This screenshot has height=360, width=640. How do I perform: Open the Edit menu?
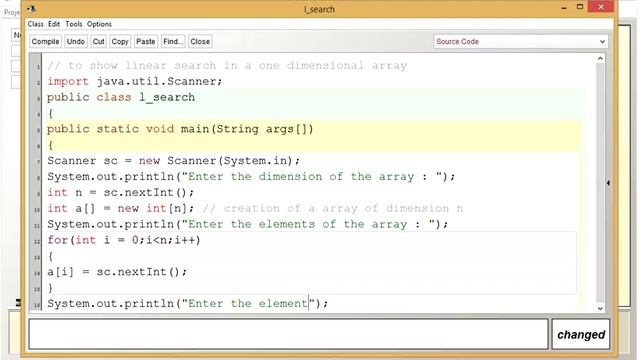point(54,24)
